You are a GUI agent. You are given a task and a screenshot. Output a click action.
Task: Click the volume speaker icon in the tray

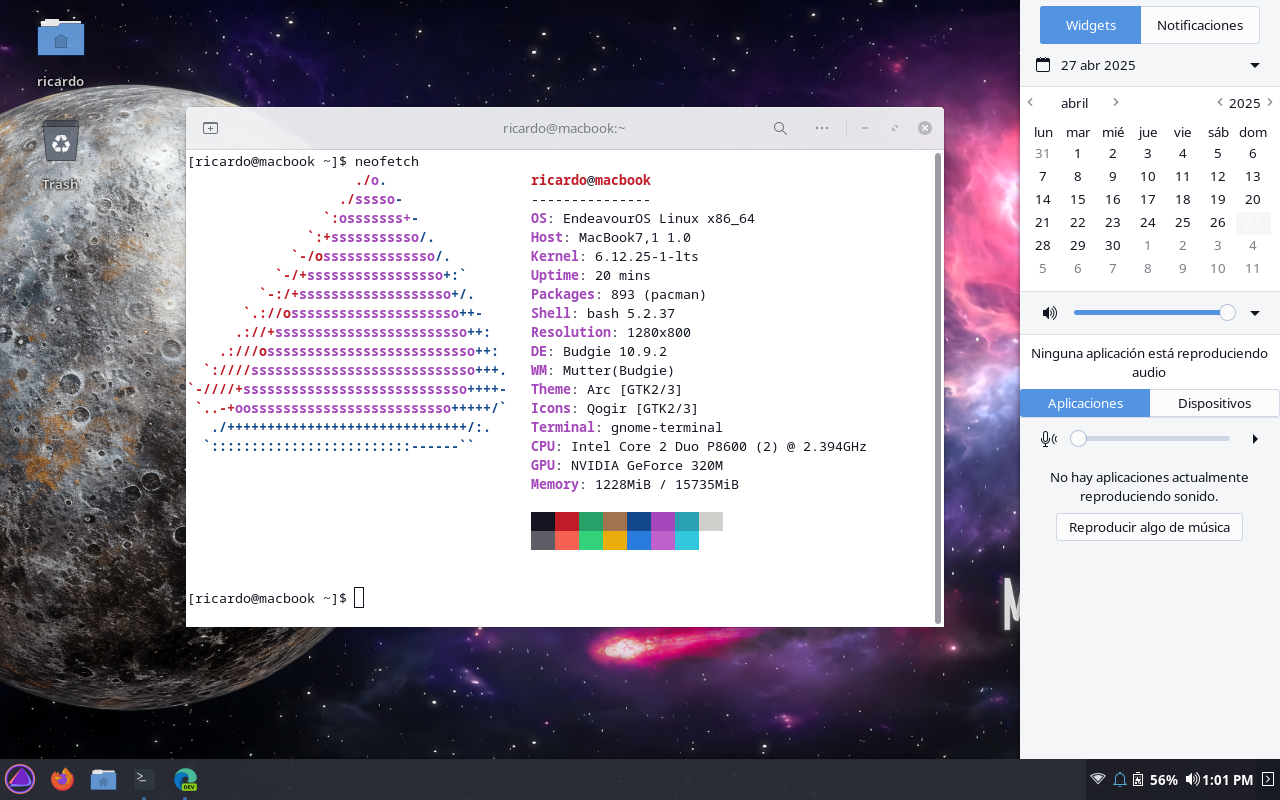point(1192,779)
